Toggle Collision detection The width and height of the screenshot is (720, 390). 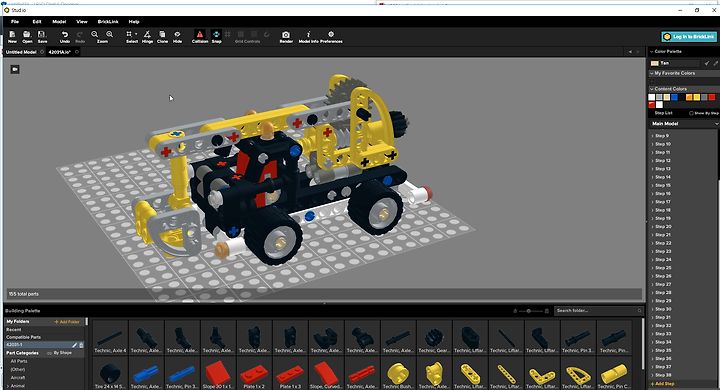point(200,36)
